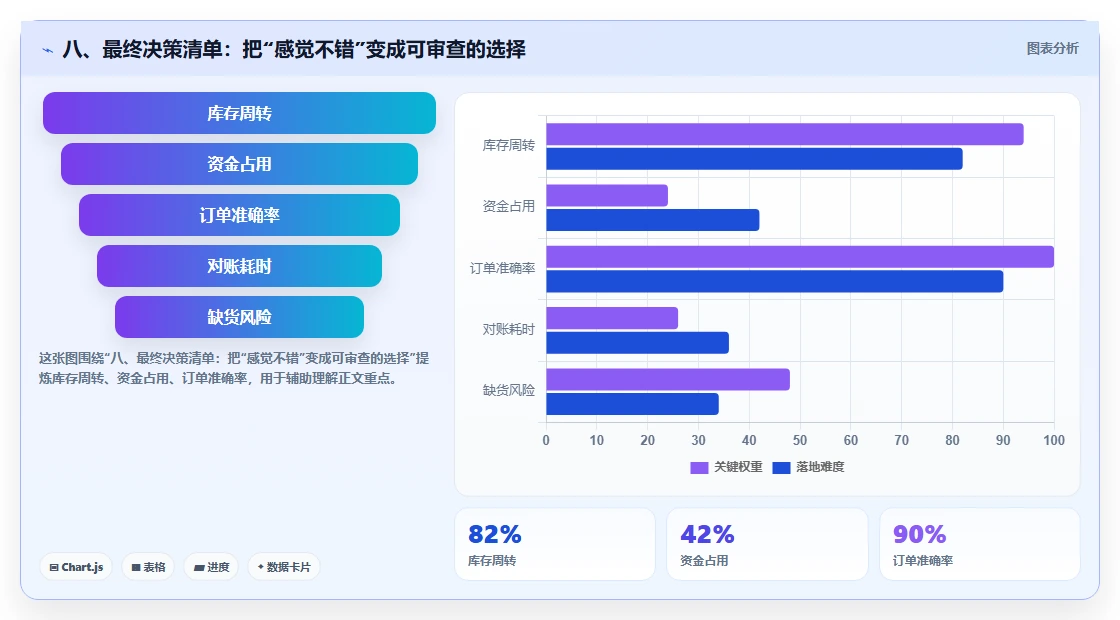Click the purple 资金占用 关键权重 bar
Screen dimensions: 1120x620
tap(607, 196)
